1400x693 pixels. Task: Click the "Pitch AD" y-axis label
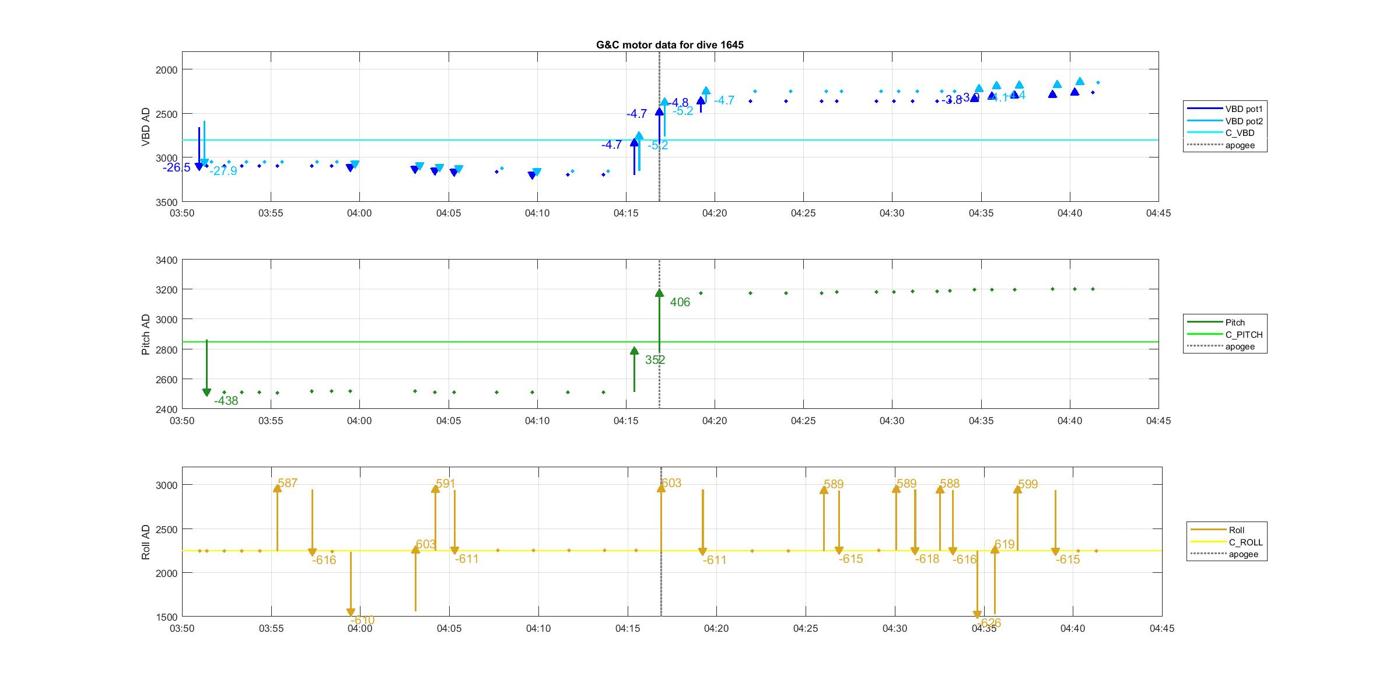tap(146, 335)
